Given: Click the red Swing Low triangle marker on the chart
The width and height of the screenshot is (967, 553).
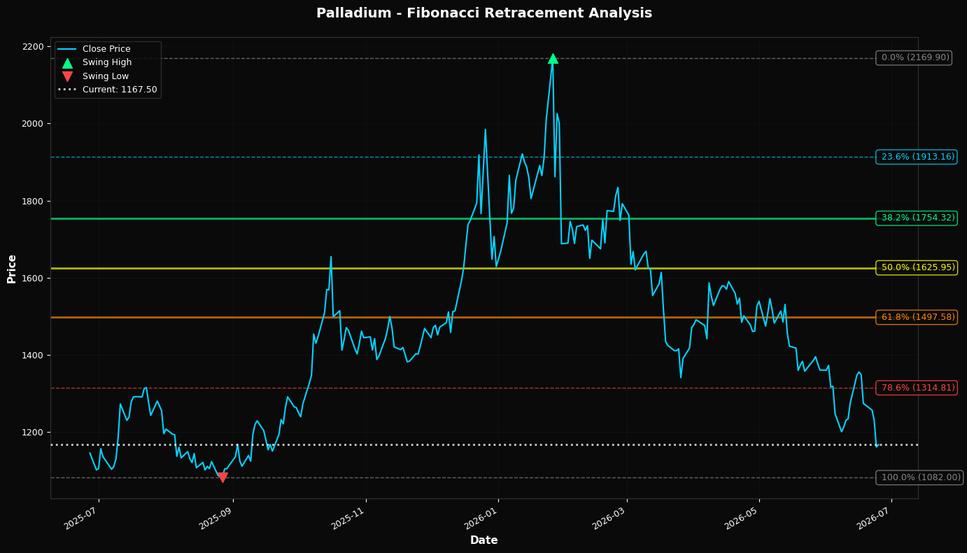Looking at the screenshot, I should pos(223,477).
